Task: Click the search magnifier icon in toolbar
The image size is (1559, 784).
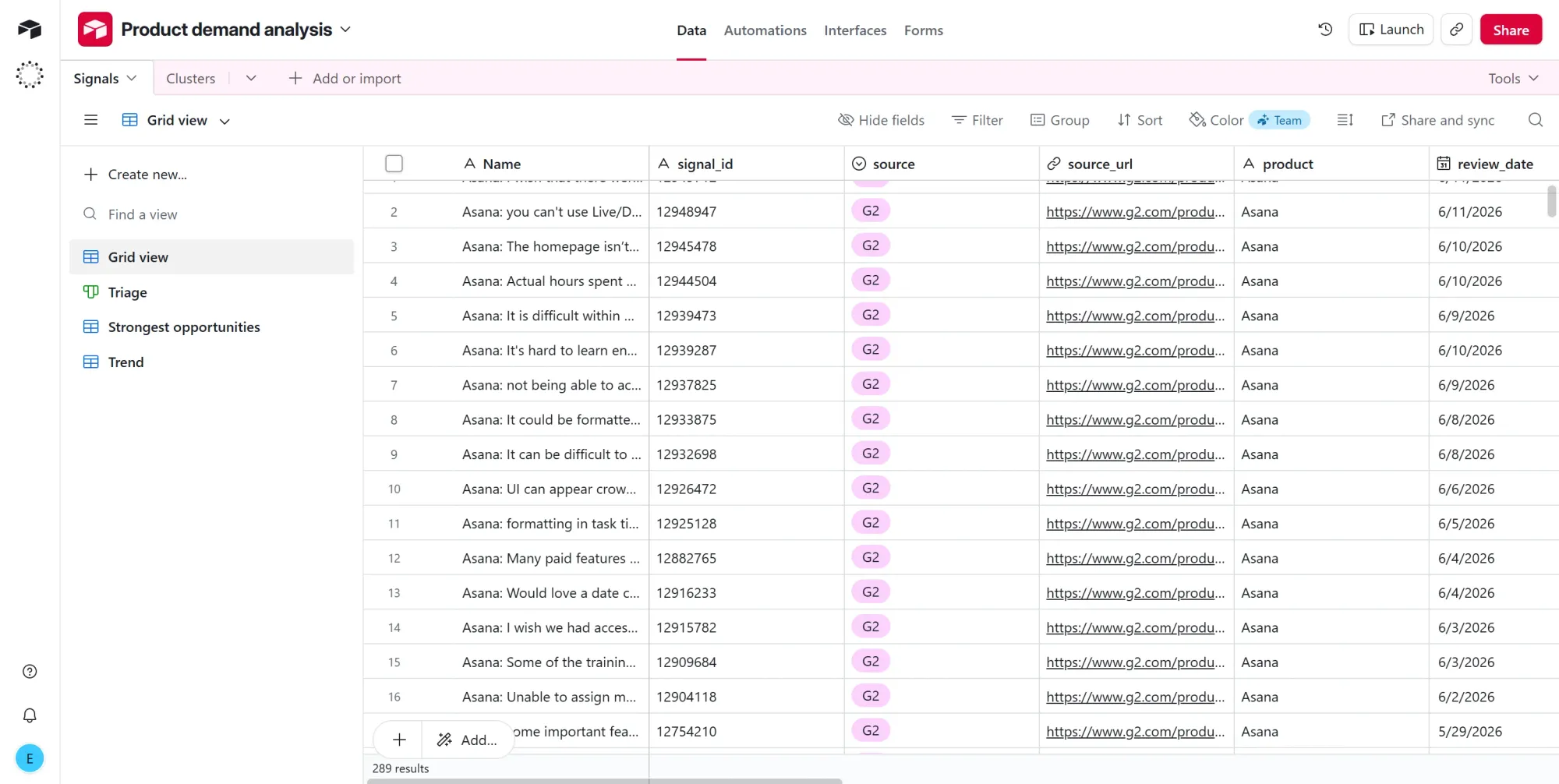Action: click(1536, 120)
